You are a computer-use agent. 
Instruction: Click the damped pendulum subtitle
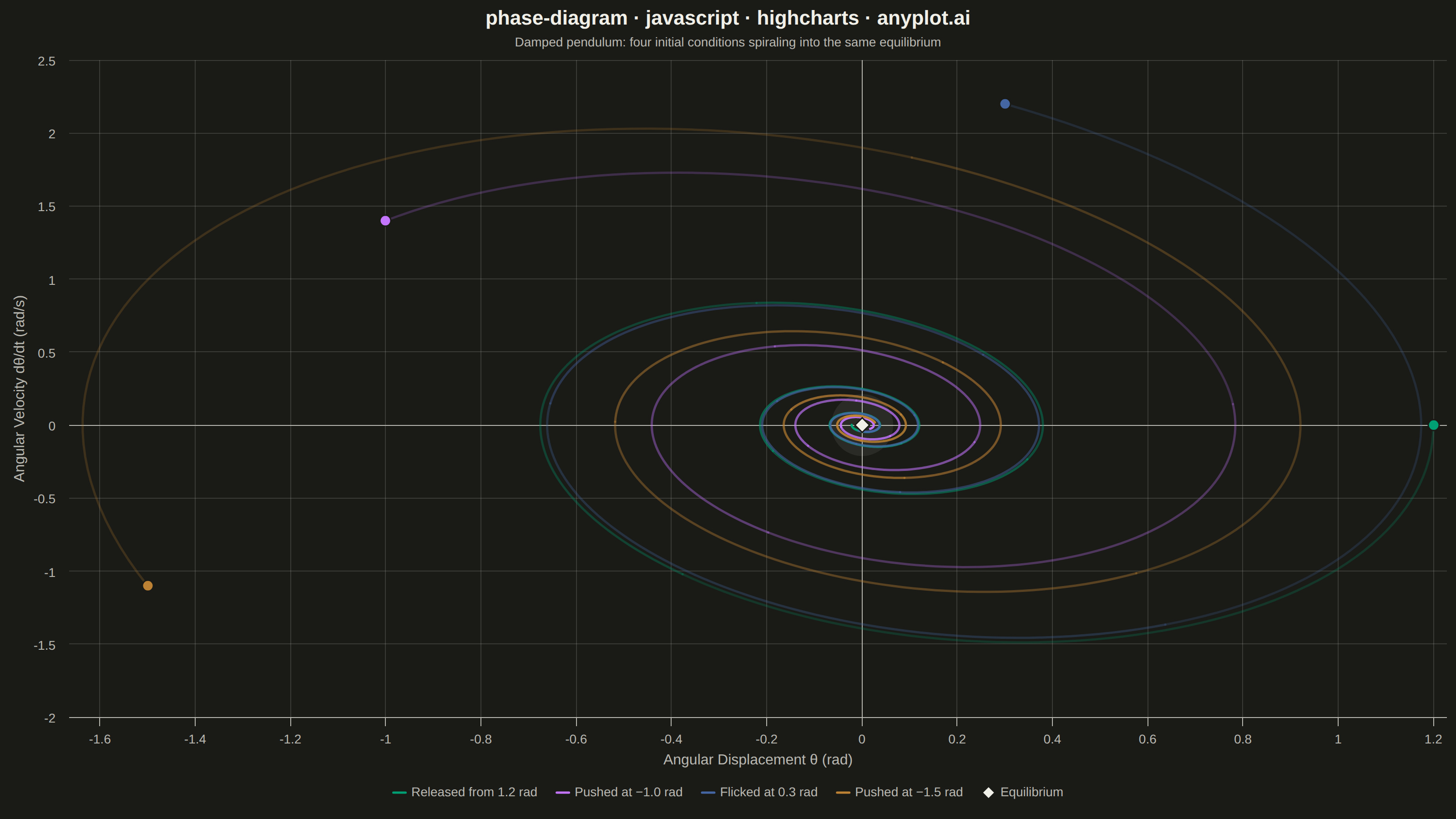728,42
